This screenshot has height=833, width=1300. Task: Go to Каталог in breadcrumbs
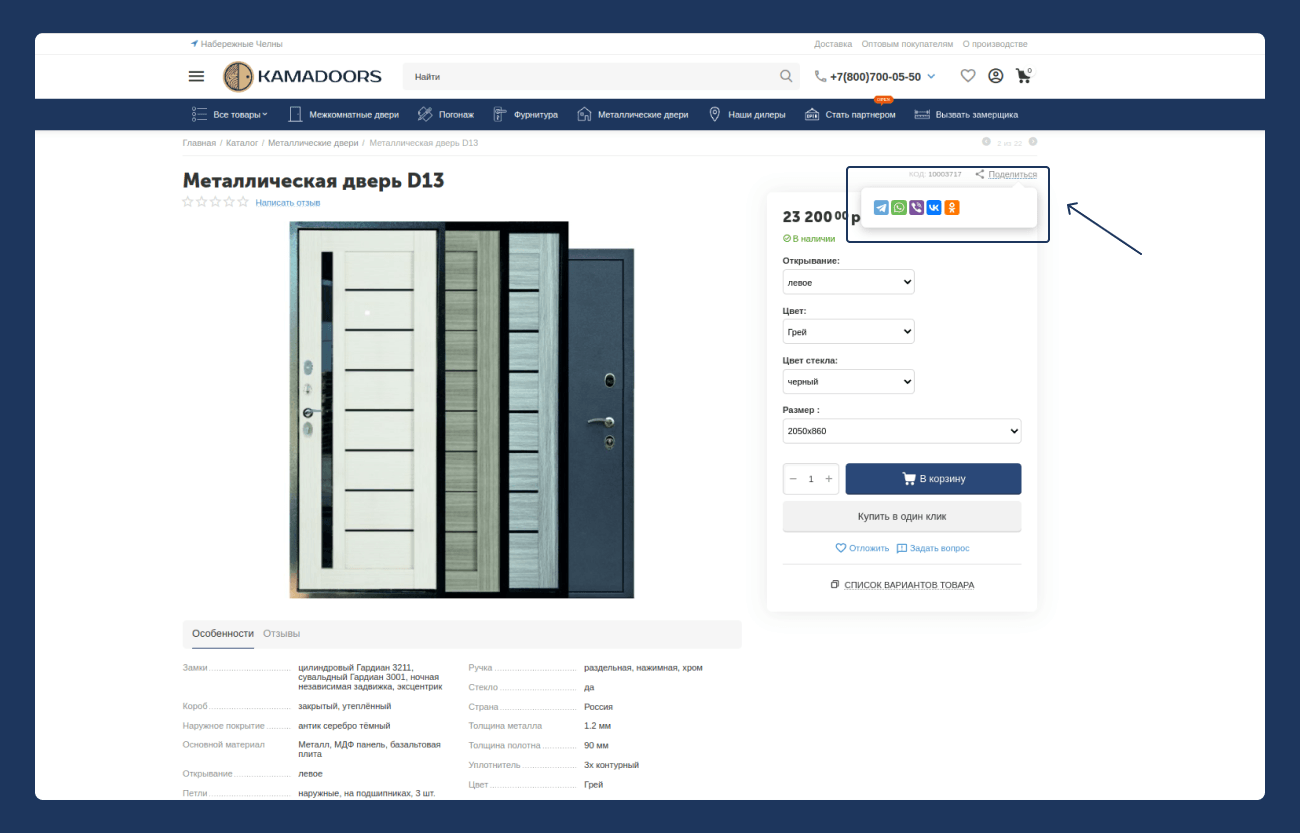(x=242, y=143)
